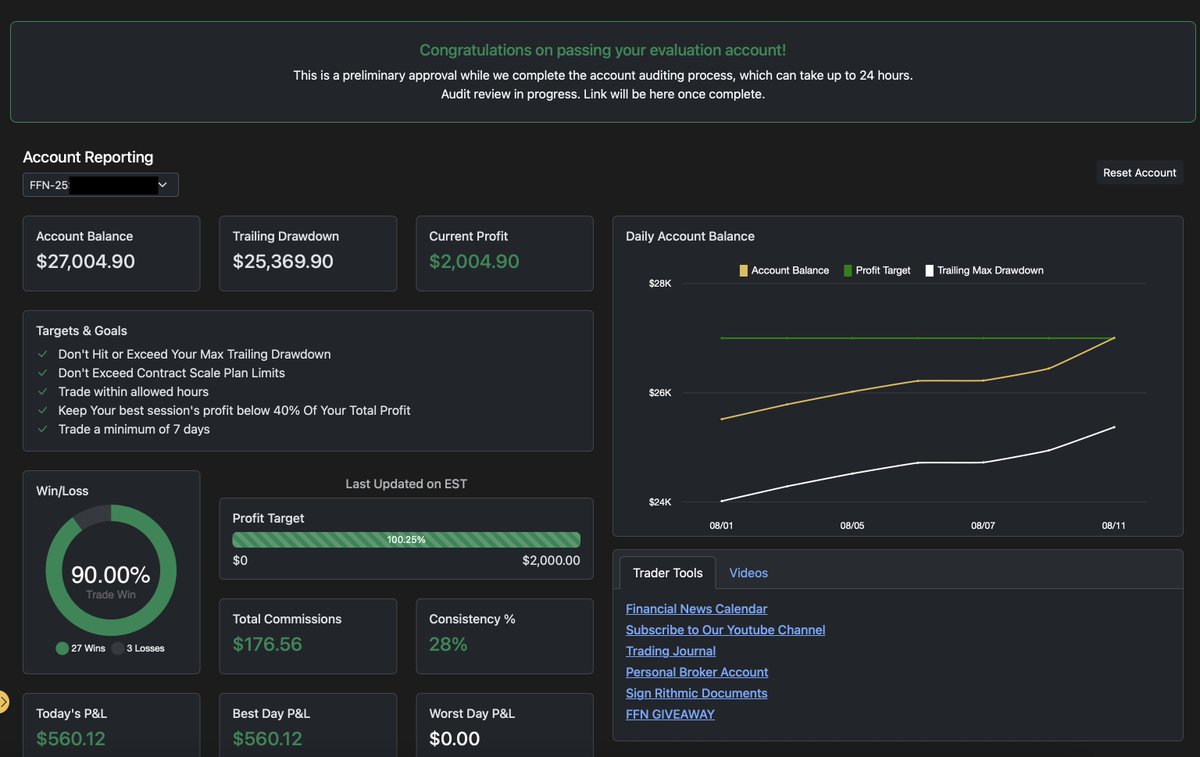Click the white Trailing Max Drawdown legend square

tap(930, 270)
